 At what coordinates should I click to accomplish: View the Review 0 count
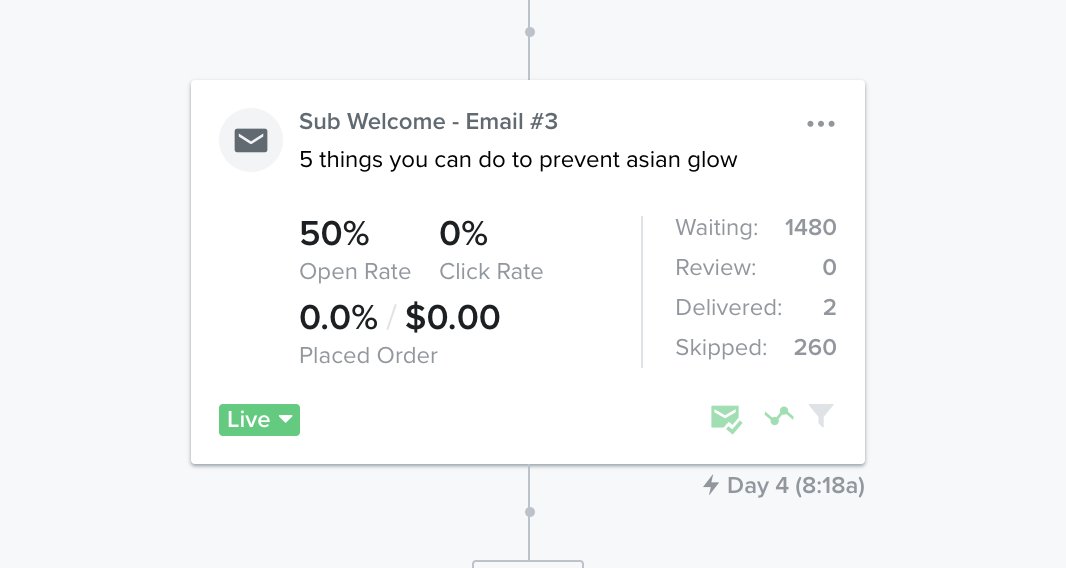828,268
